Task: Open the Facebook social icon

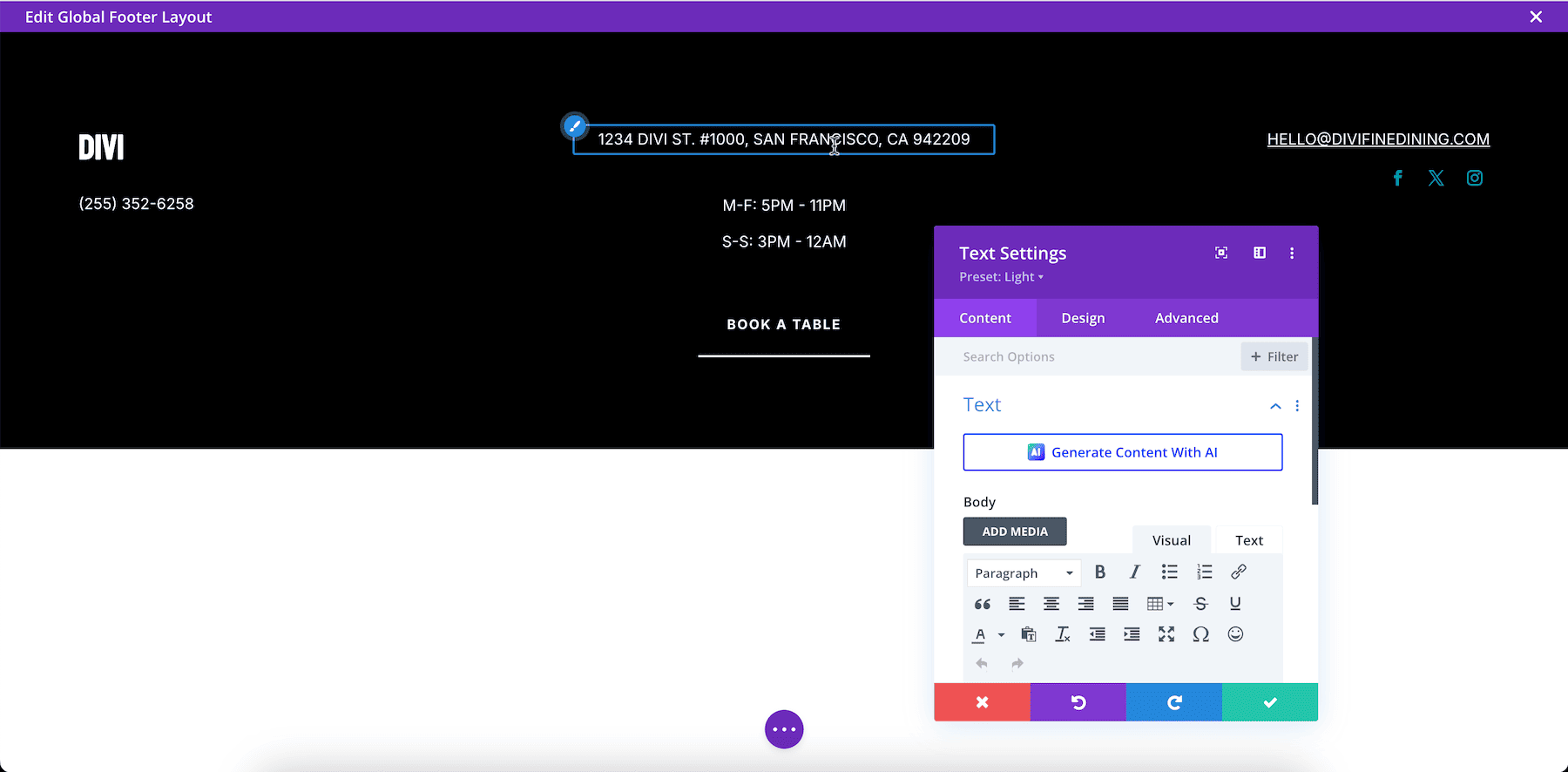Action: coord(1397,178)
